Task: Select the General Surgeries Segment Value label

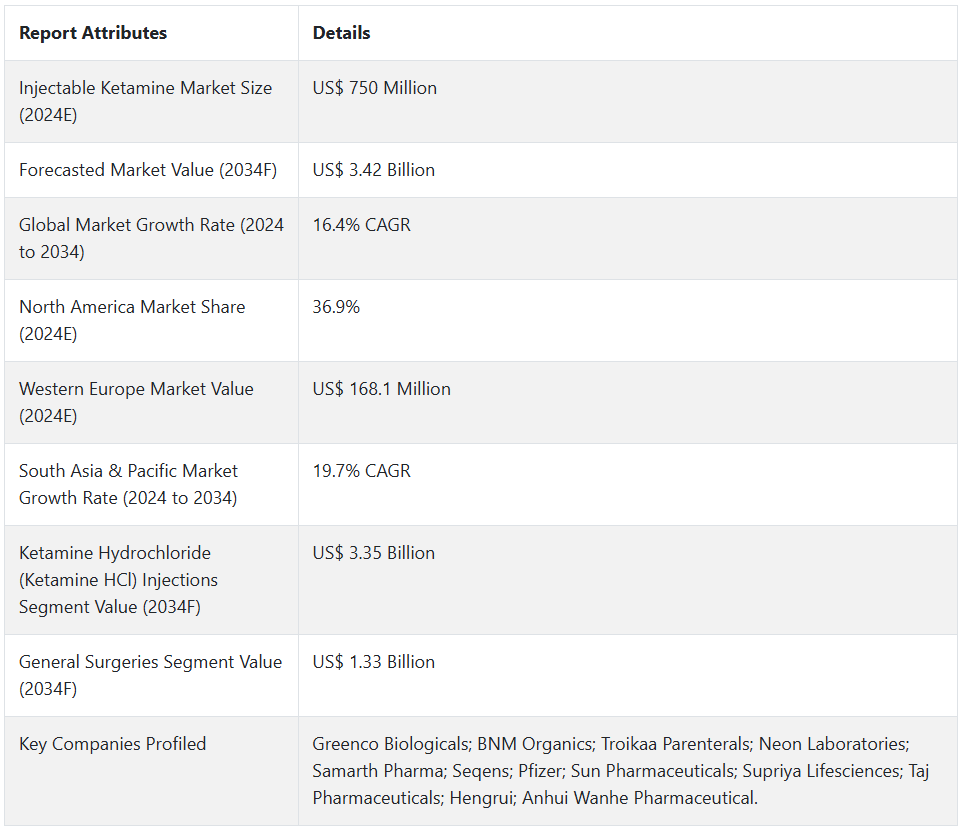Action: [150, 675]
